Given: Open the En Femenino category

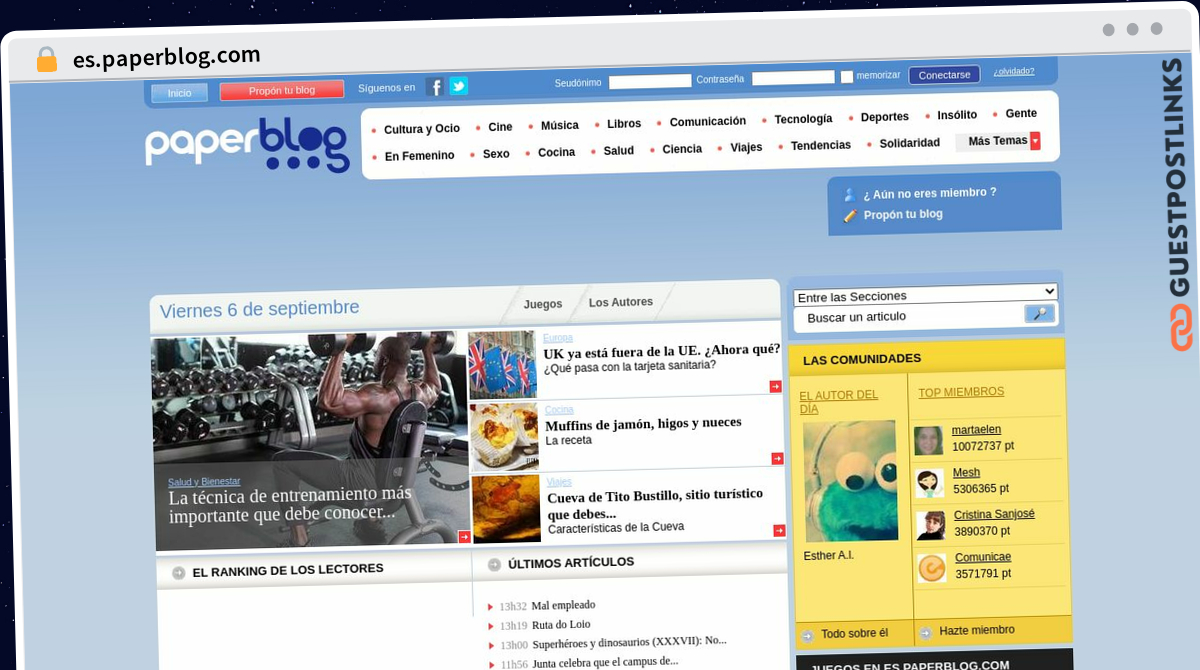Looking at the screenshot, I should click(x=419, y=156).
